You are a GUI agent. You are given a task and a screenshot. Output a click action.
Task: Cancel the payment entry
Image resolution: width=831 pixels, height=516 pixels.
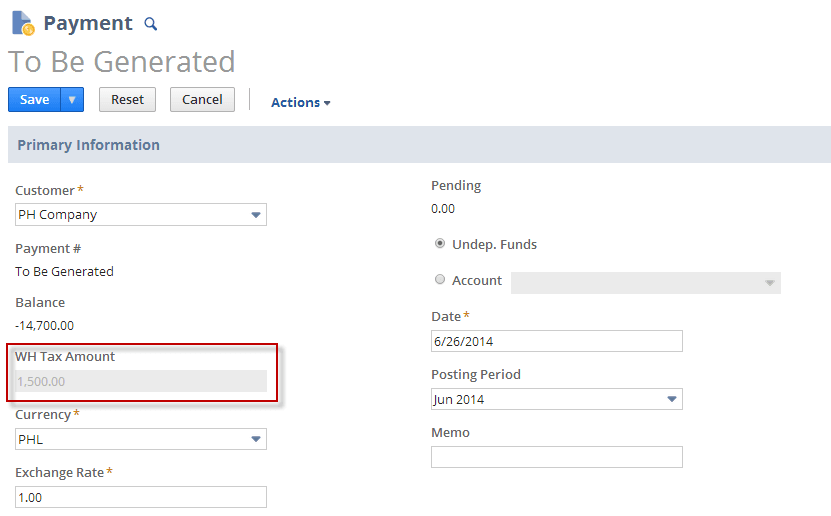202,100
